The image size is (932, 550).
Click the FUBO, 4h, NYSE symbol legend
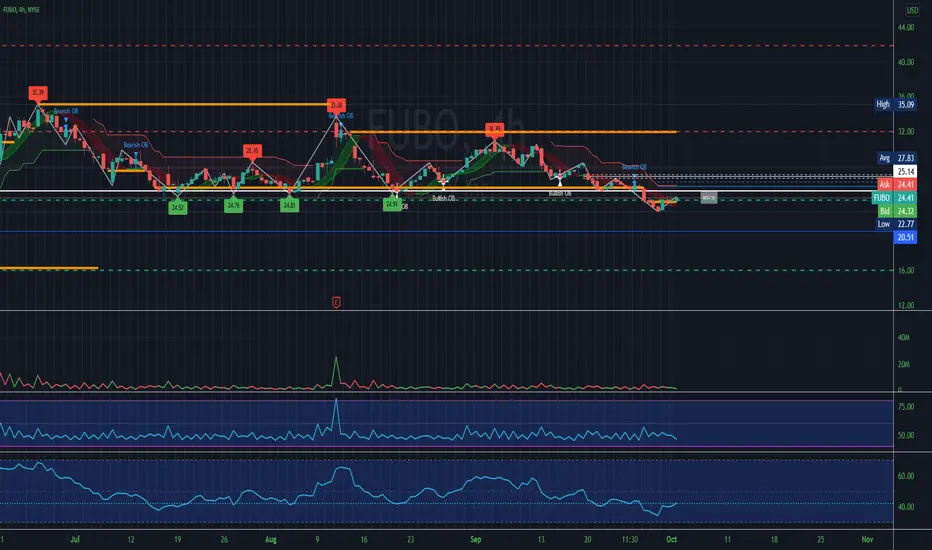21,10
